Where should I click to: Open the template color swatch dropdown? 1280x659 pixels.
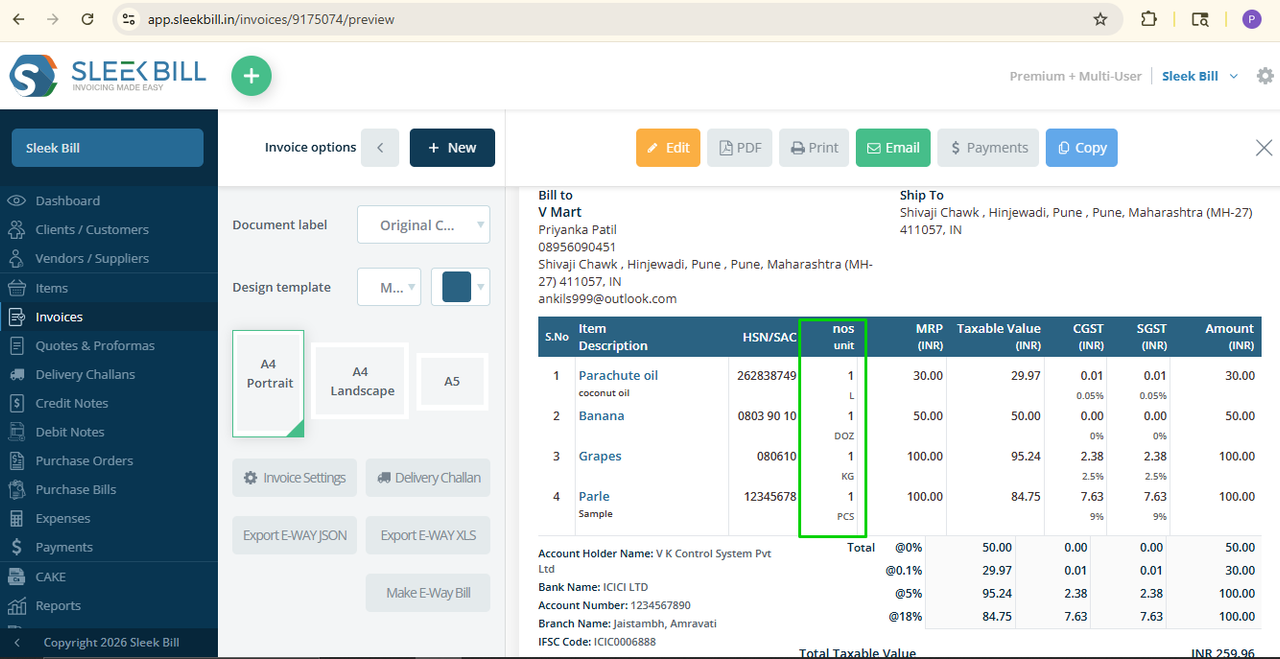pos(461,287)
